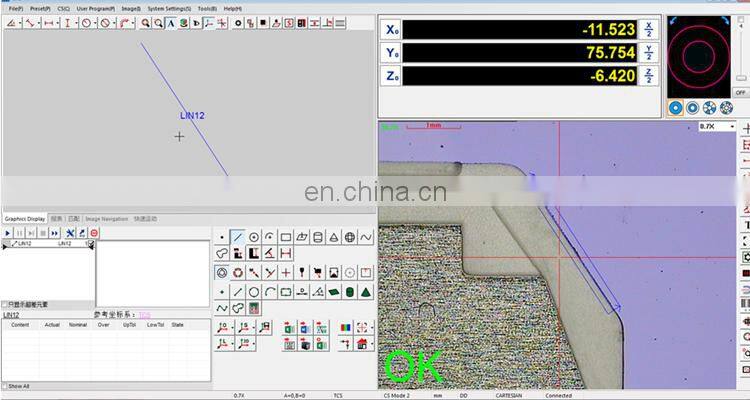Select the line measurement tool in the element palette
750x400 pixels.
pos(238,237)
